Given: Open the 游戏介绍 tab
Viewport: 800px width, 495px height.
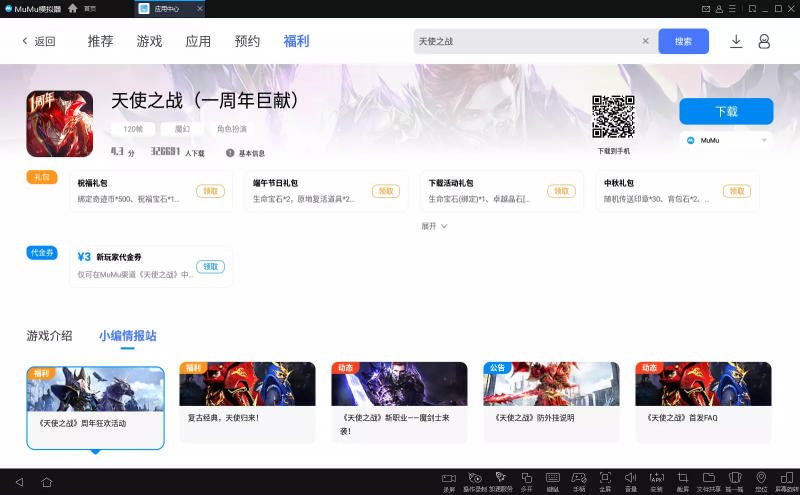Looking at the screenshot, I should (x=49, y=336).
